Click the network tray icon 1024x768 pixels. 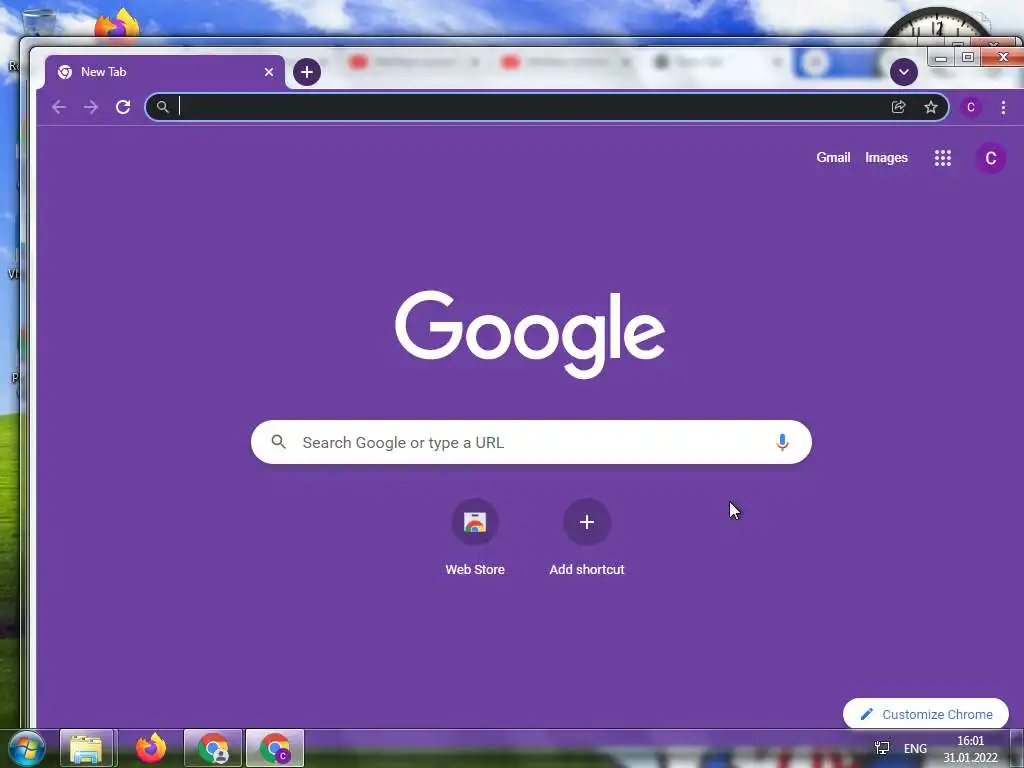882,748
